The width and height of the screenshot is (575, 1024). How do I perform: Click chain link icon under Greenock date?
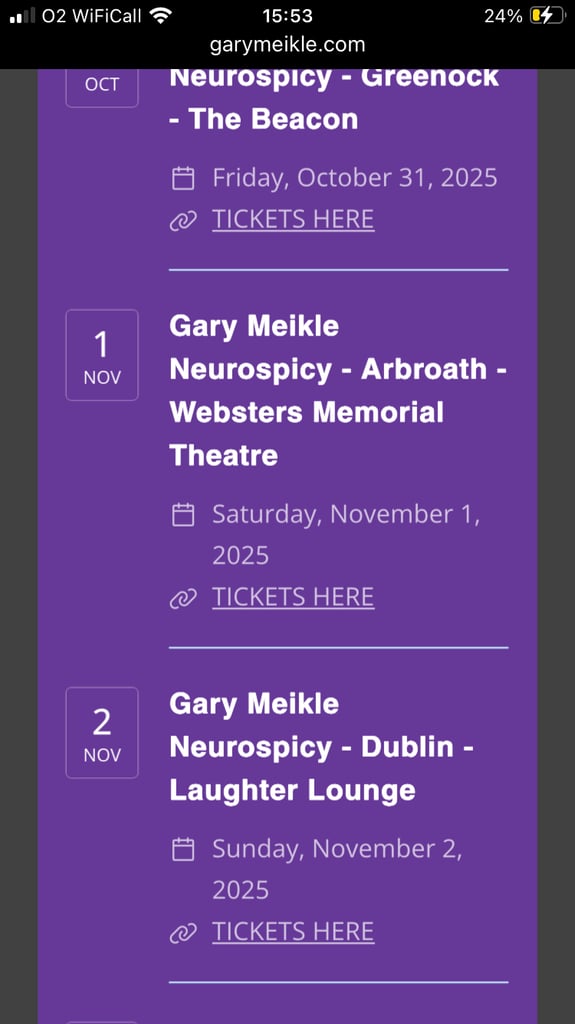click(x=183, y=221)
